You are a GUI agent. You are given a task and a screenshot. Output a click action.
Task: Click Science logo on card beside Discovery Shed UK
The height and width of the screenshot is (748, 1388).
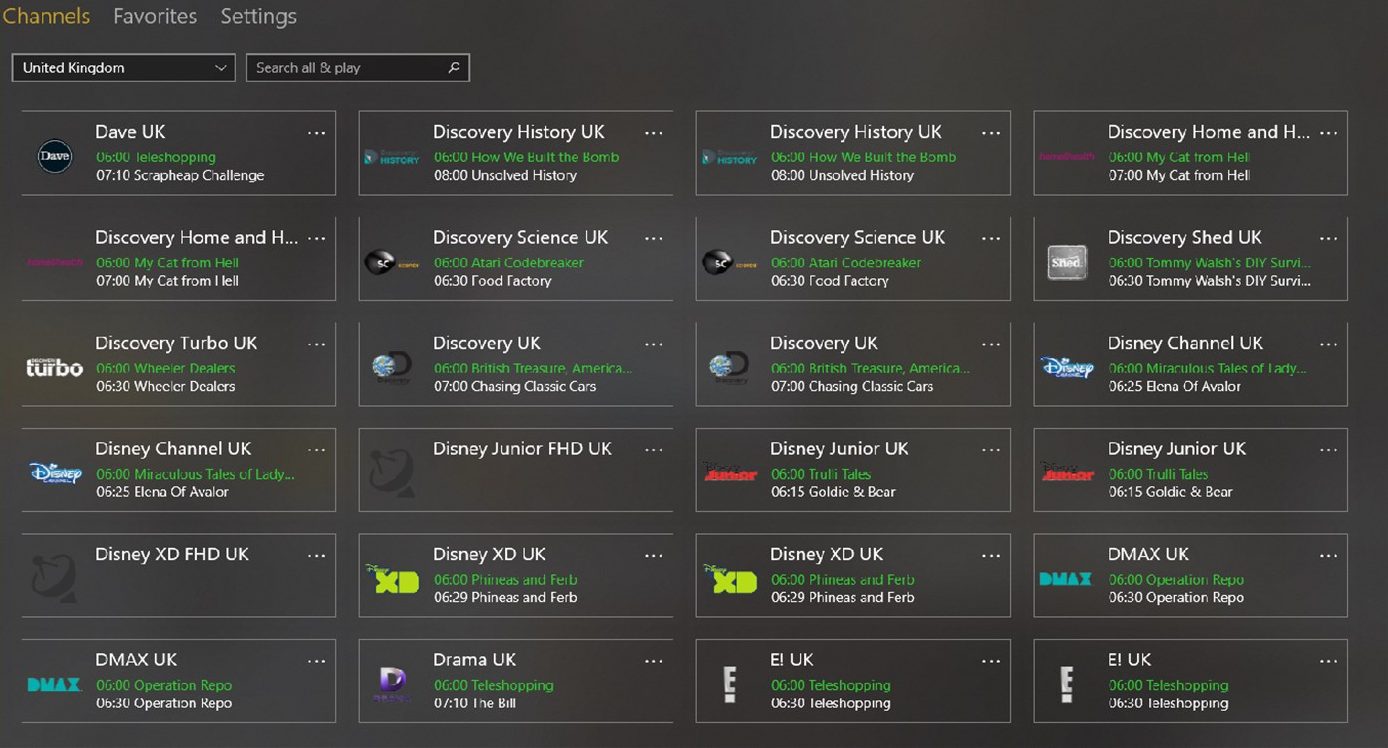(729, 263)
